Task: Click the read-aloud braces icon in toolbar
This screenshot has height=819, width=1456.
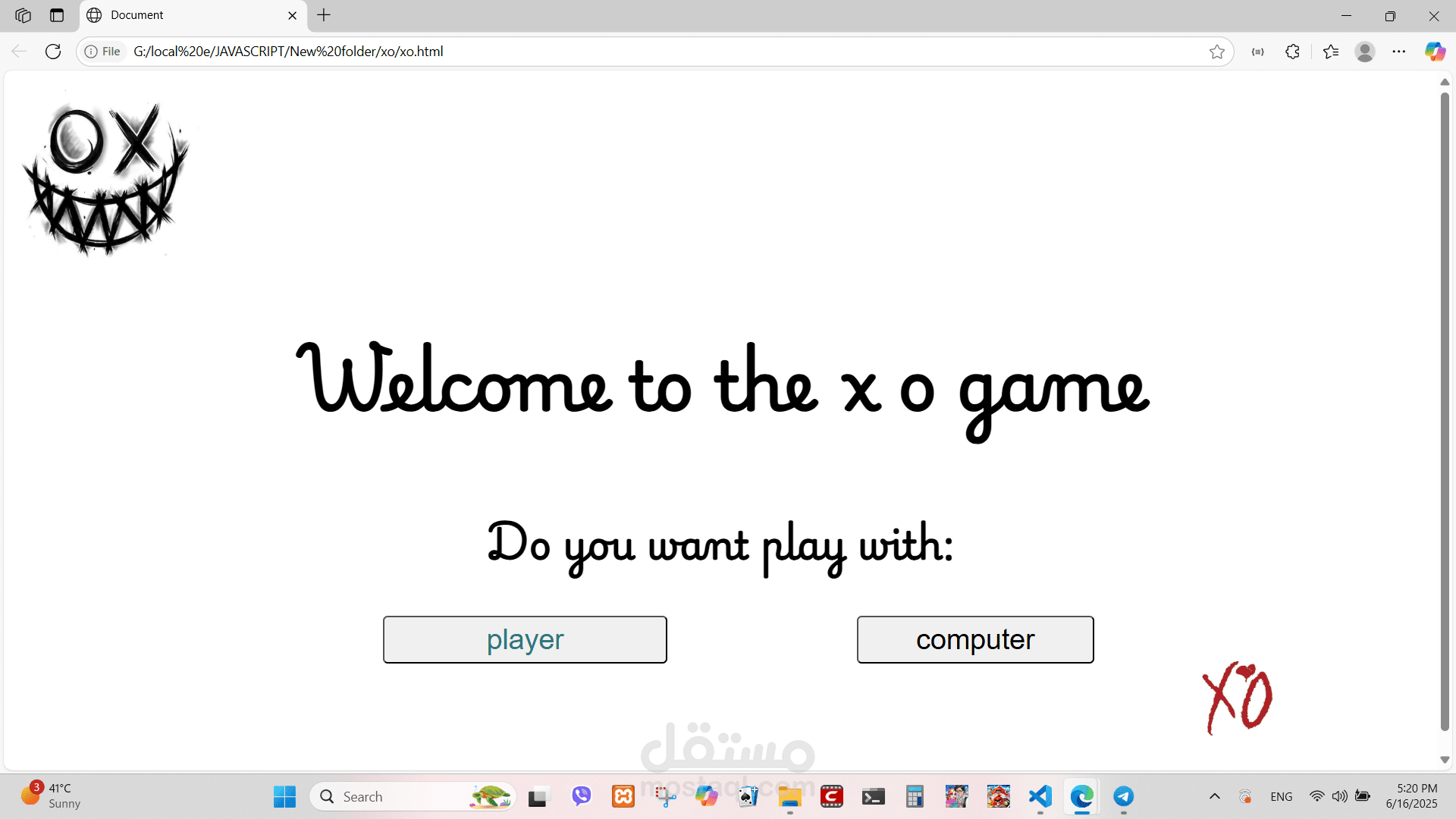Action: click(x=1258, y=52)
